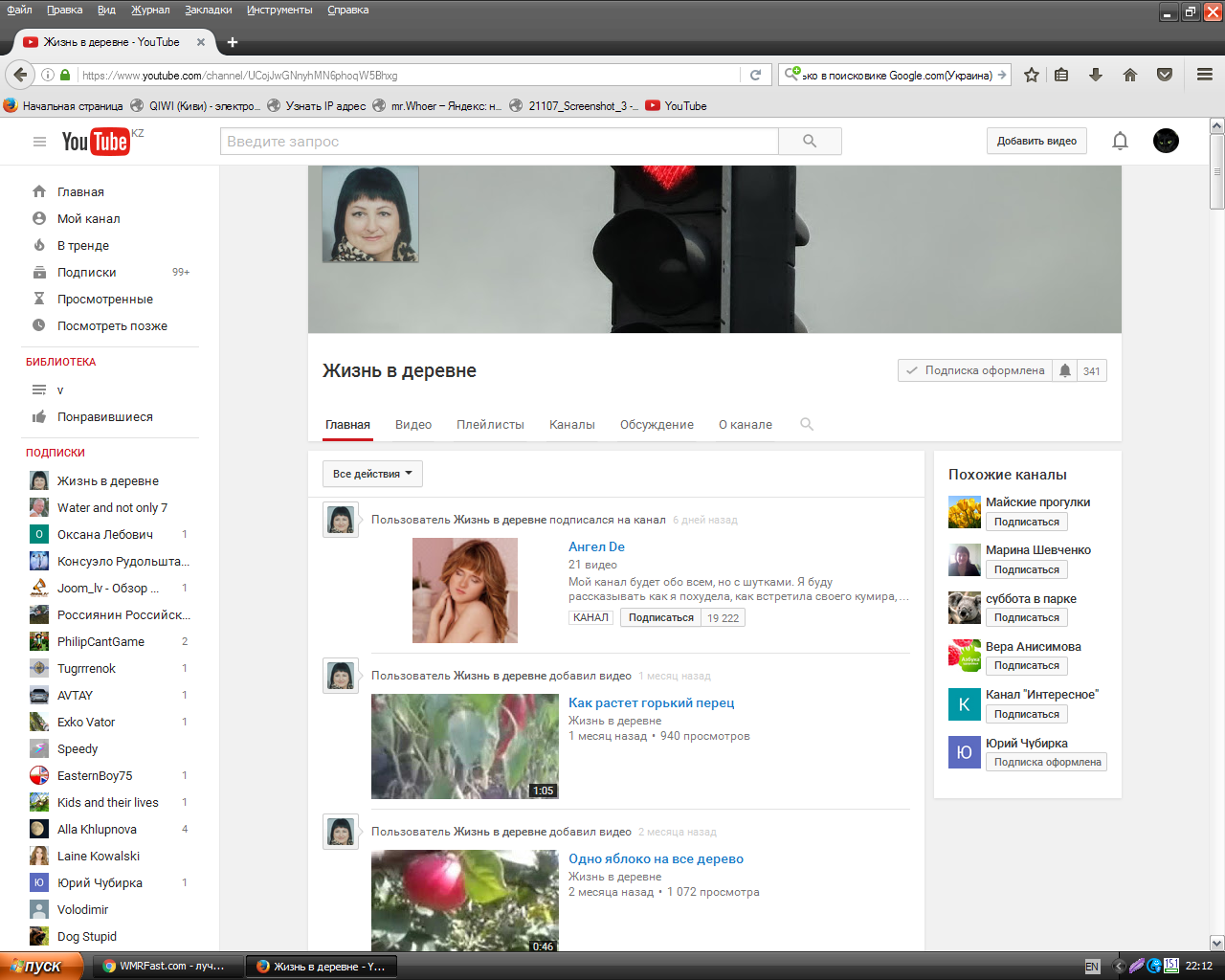
Task: Open 'Просмотренные' history in sidebar
Action: pos(105,299)
